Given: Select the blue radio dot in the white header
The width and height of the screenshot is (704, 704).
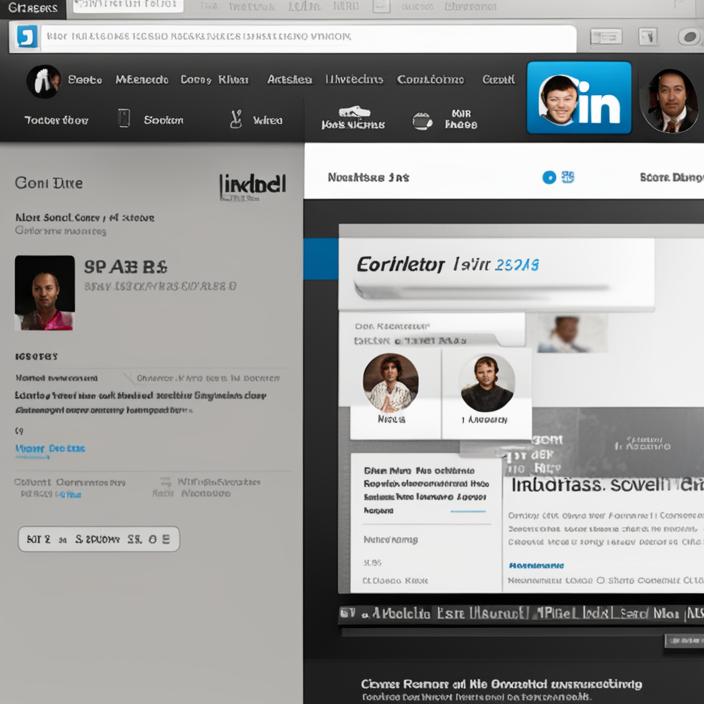Looking at the screenshot, I should tap(549, 177).
